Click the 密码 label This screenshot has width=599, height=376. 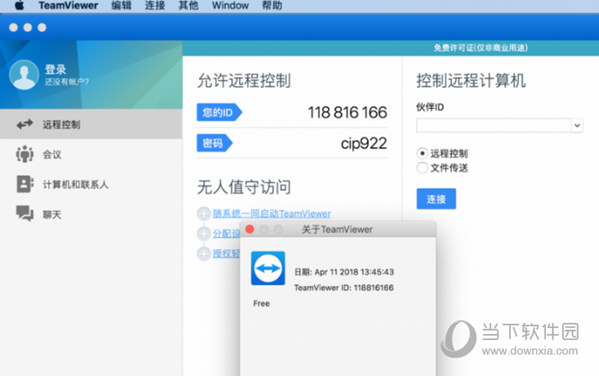pyautogui.click(x=214, y=143)
